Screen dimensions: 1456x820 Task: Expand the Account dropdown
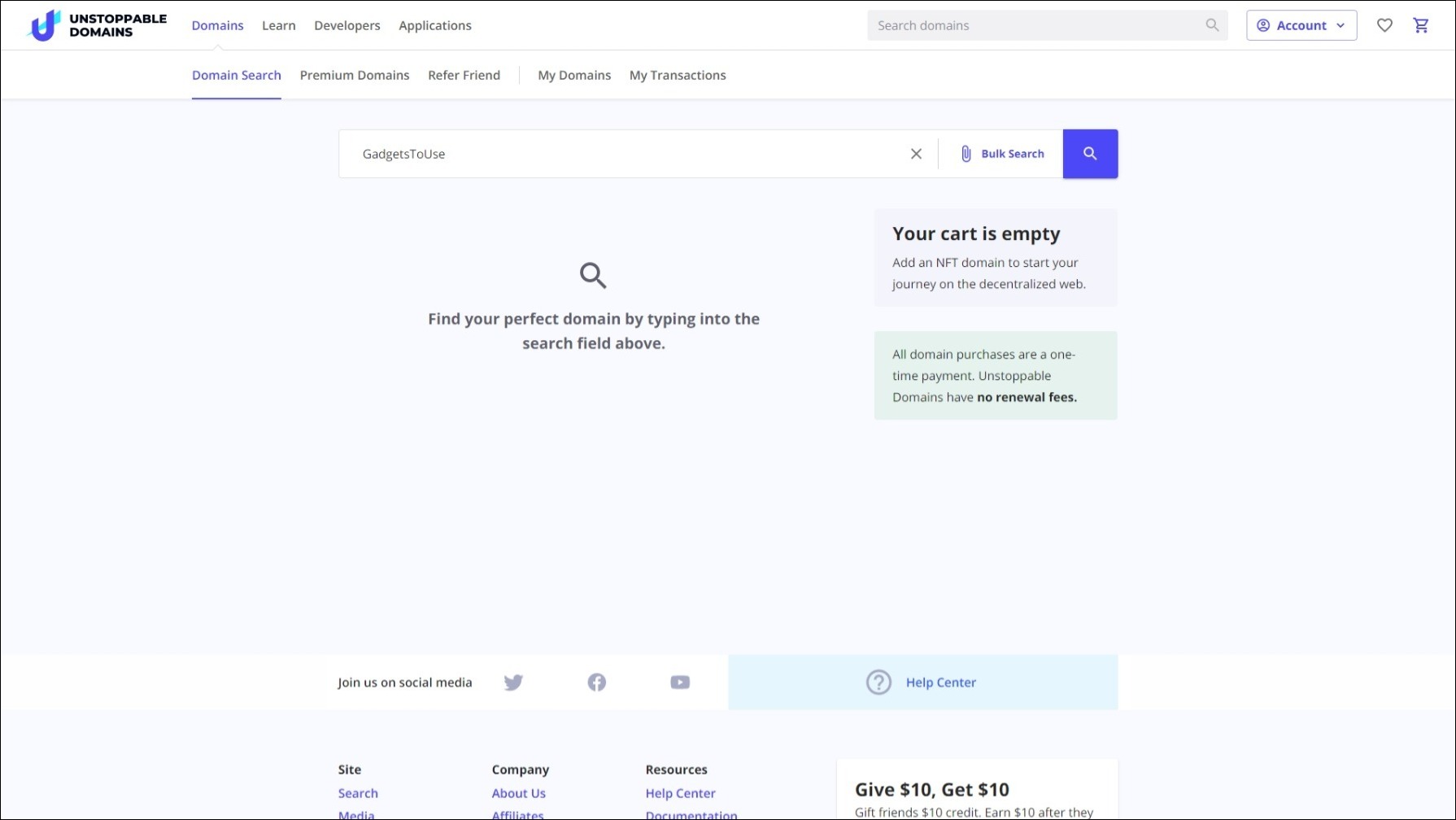pos(1301,25)
